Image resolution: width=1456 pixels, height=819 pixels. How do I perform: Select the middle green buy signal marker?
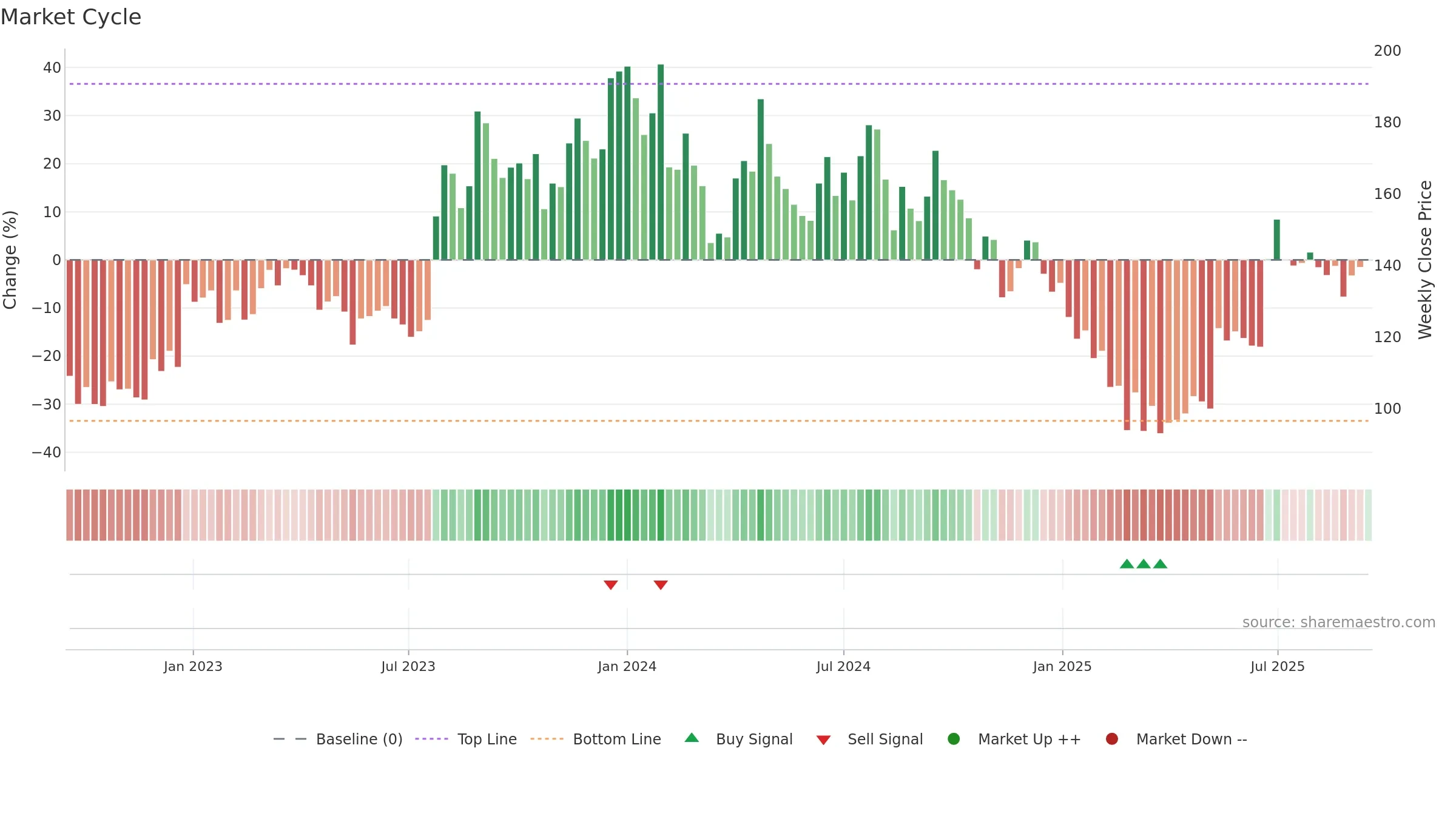[1144, 564]
